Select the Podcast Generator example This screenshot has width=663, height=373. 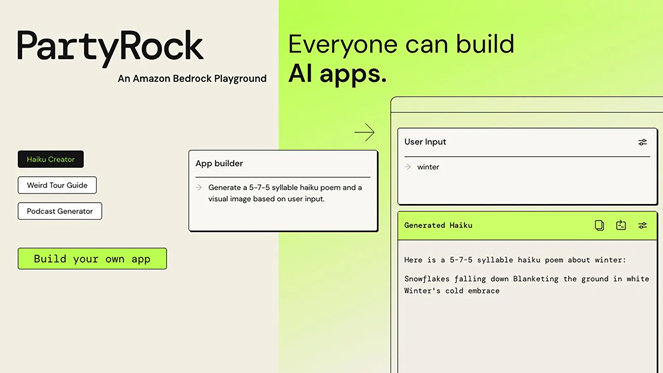[x=60, y=211]
